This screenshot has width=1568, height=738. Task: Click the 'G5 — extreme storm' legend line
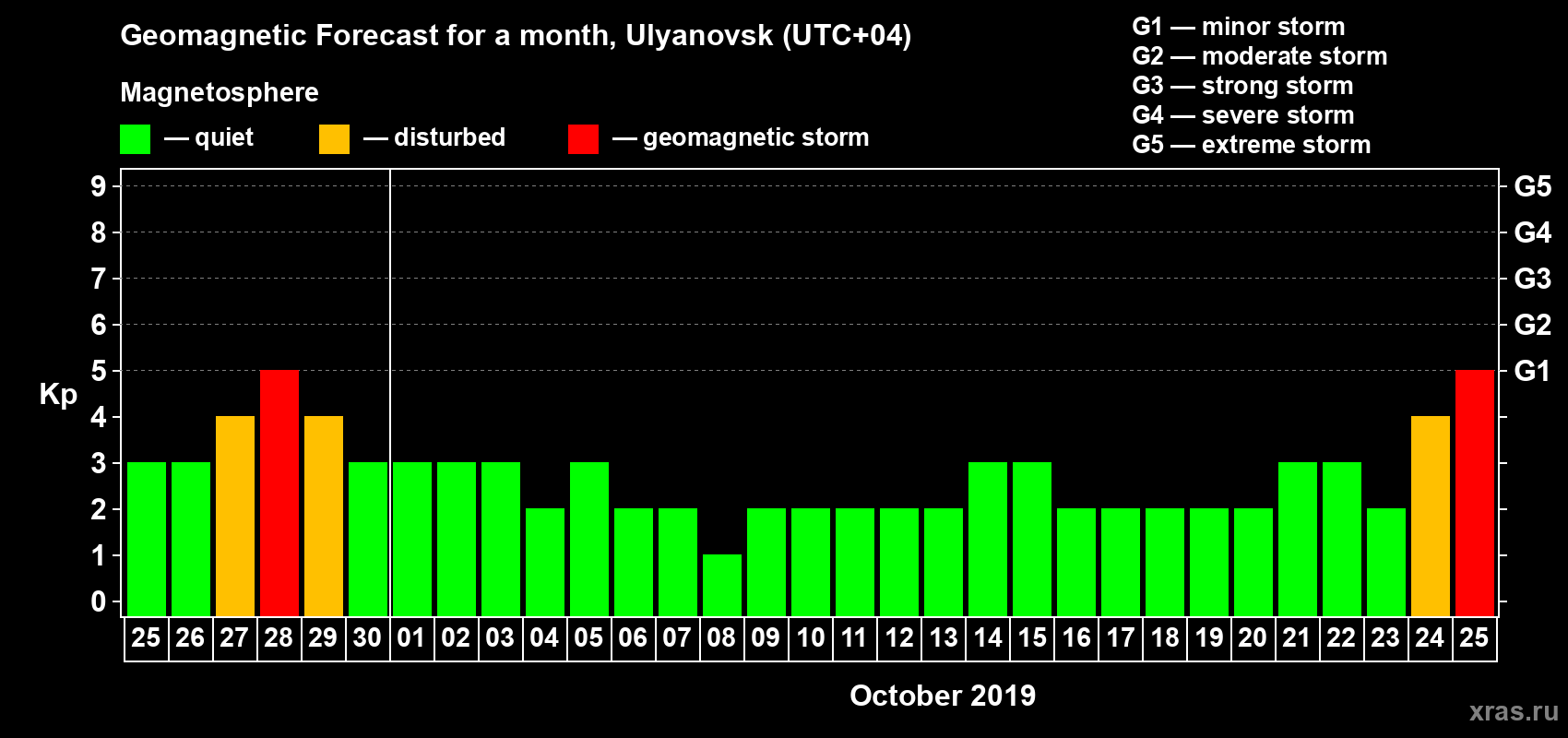click(1252, 145)
